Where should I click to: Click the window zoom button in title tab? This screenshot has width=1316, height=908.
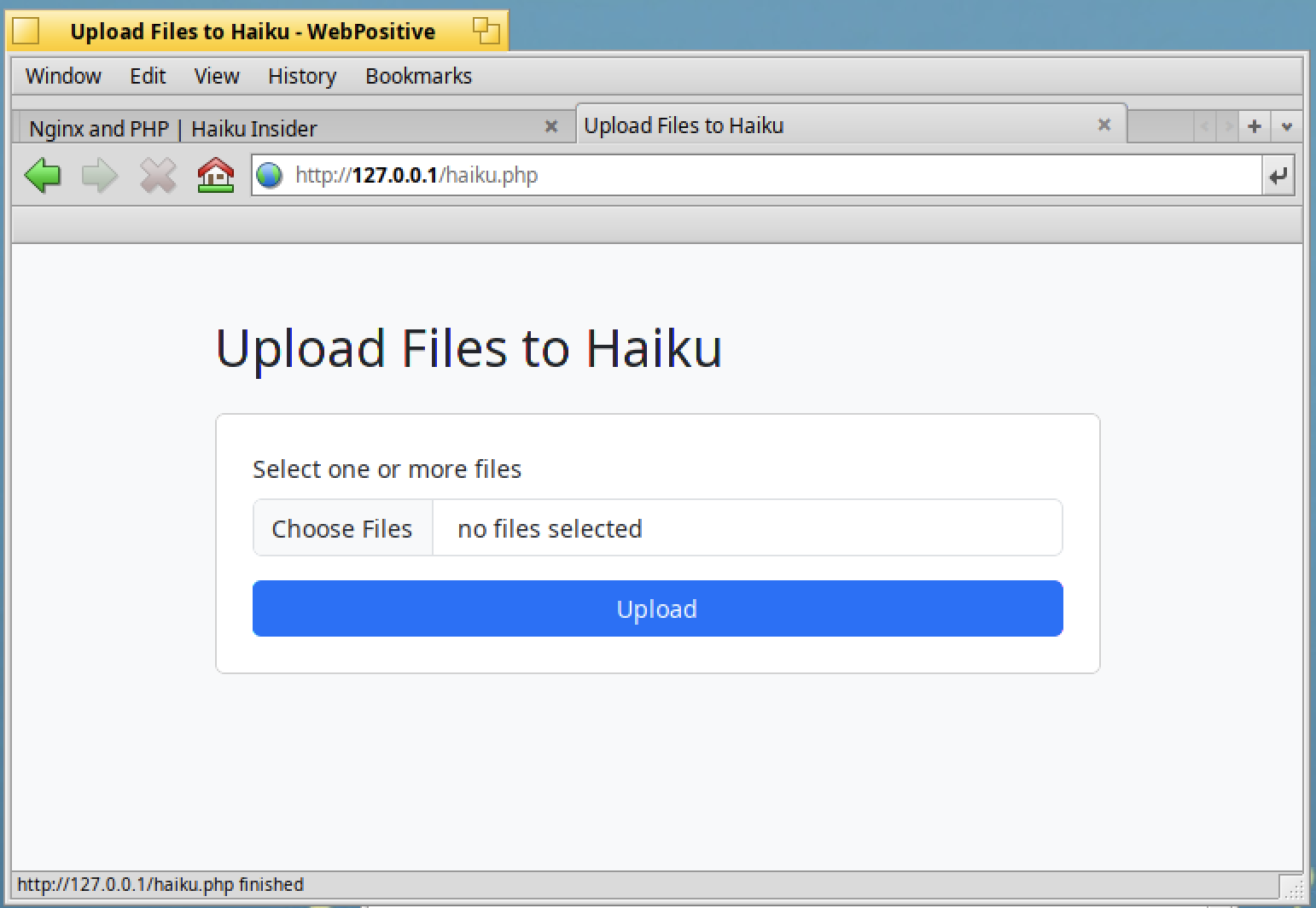coord(486,32)
